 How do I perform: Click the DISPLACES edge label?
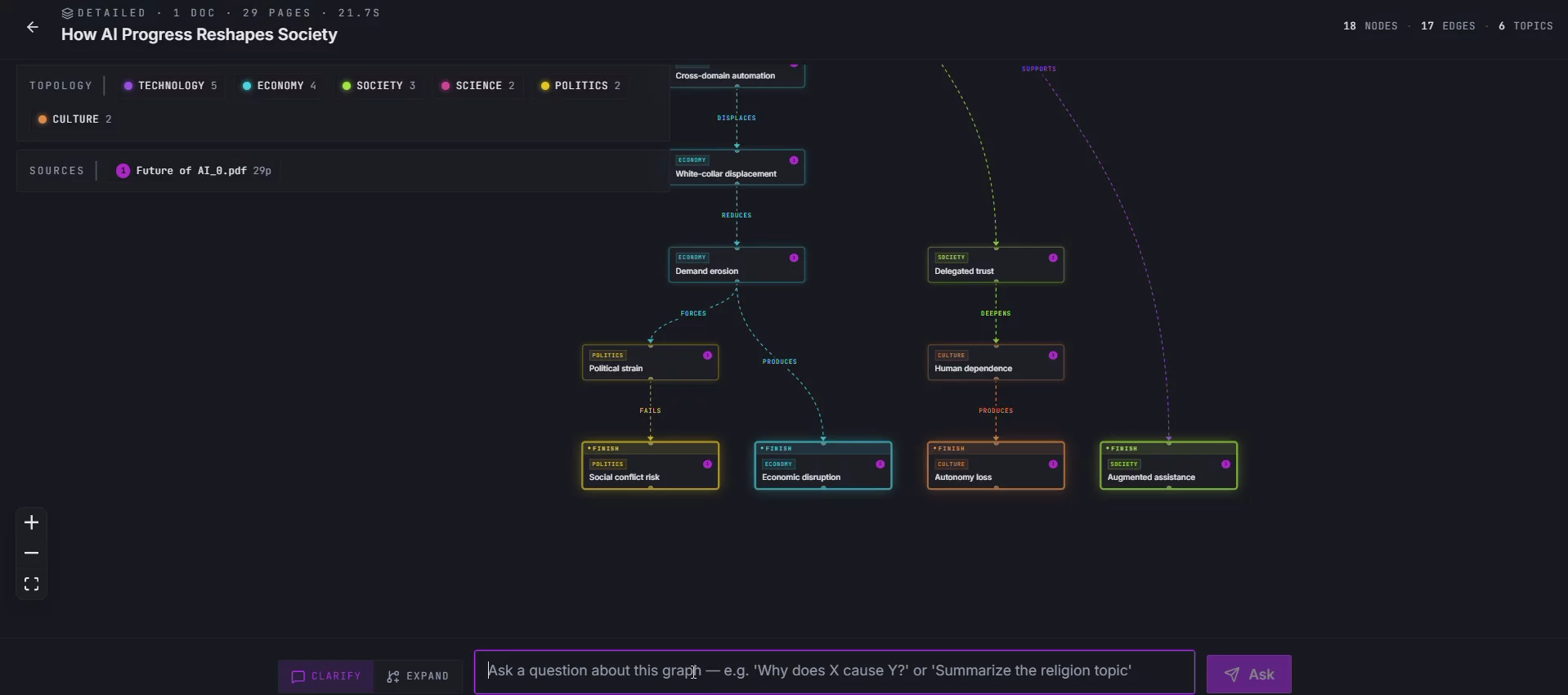tap(737, 118)
